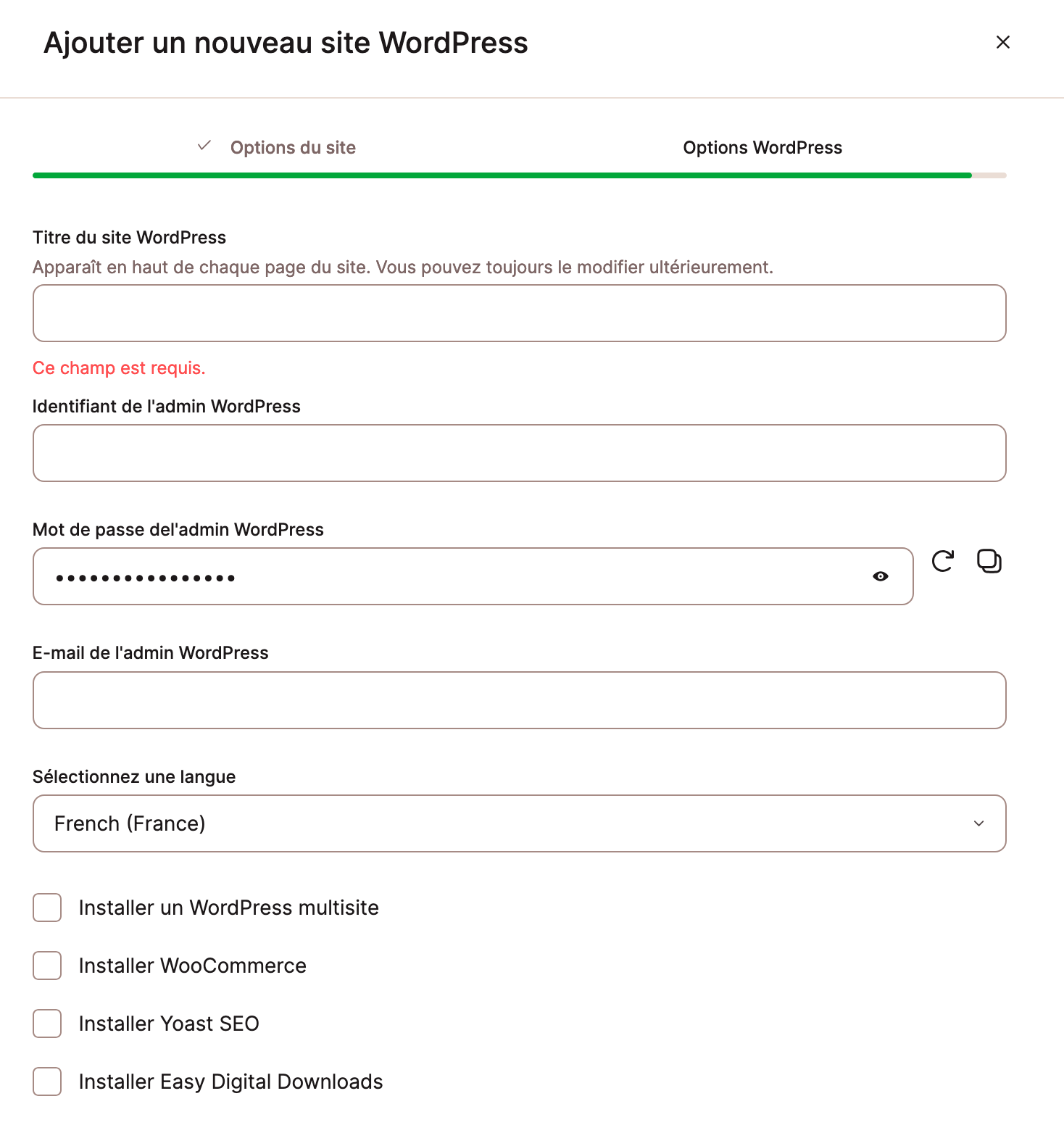Click into the admin password field
Screen dimensions: 1064x1125
[x=473, y=576]
